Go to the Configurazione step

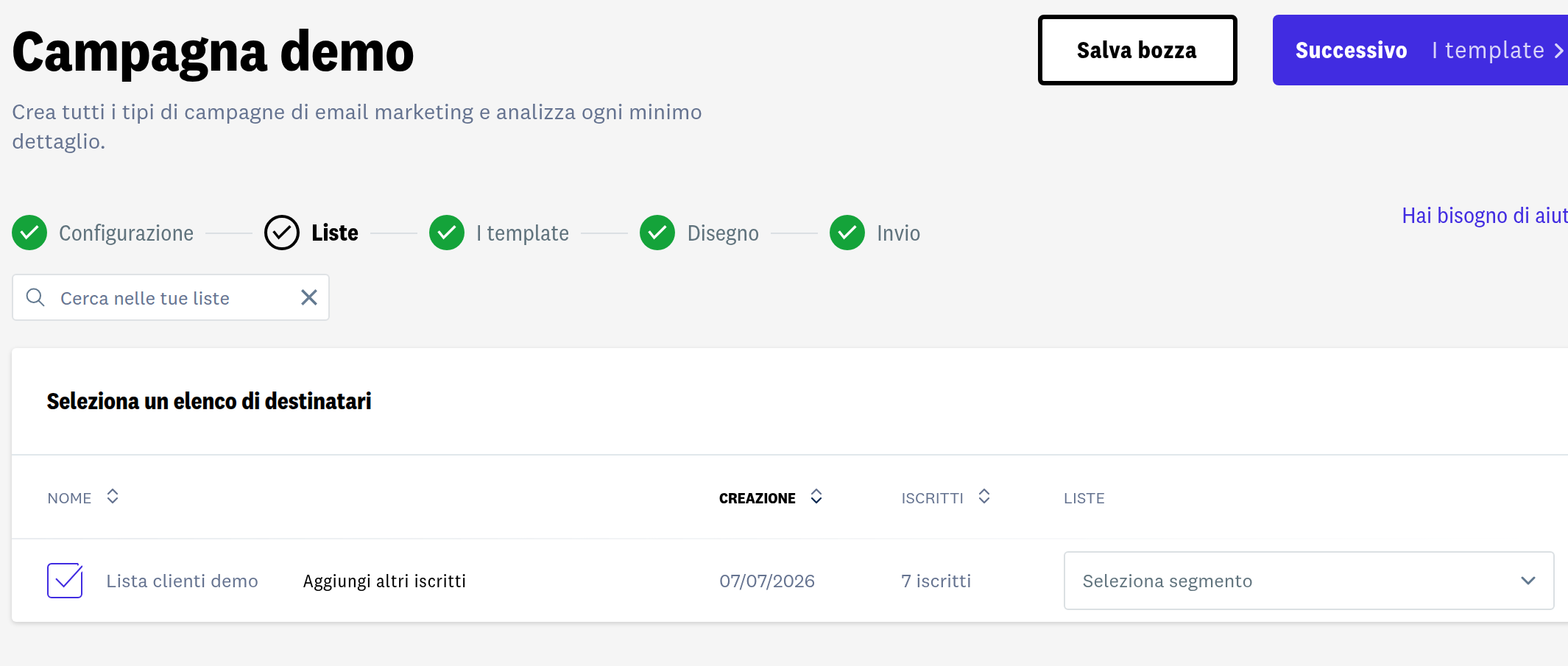click(126, 233)
